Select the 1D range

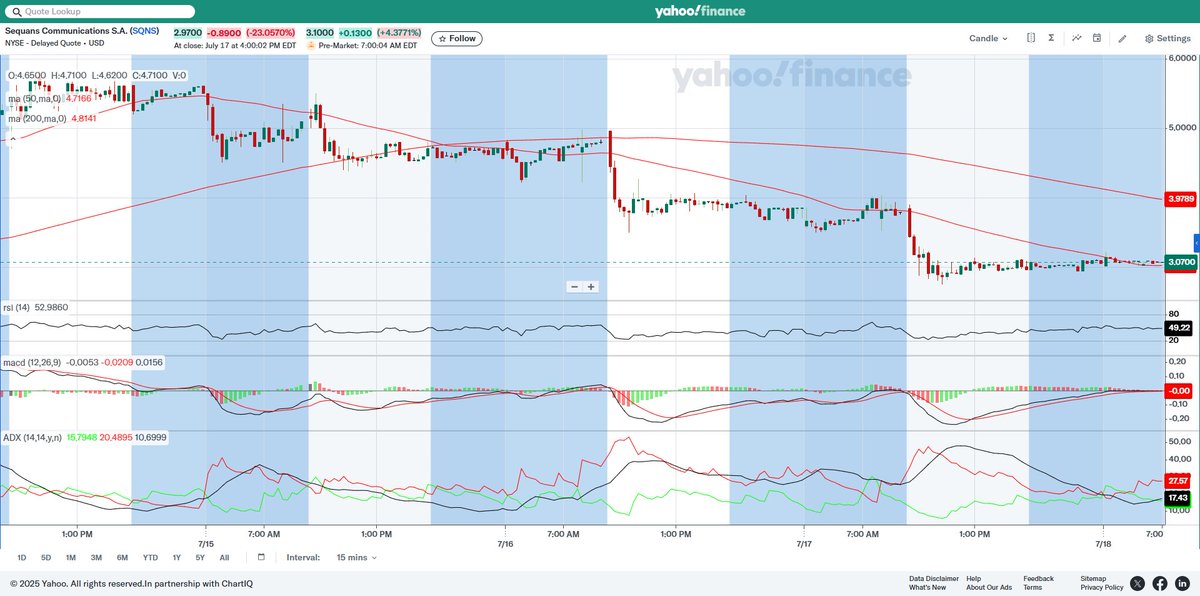click(22, 557)
